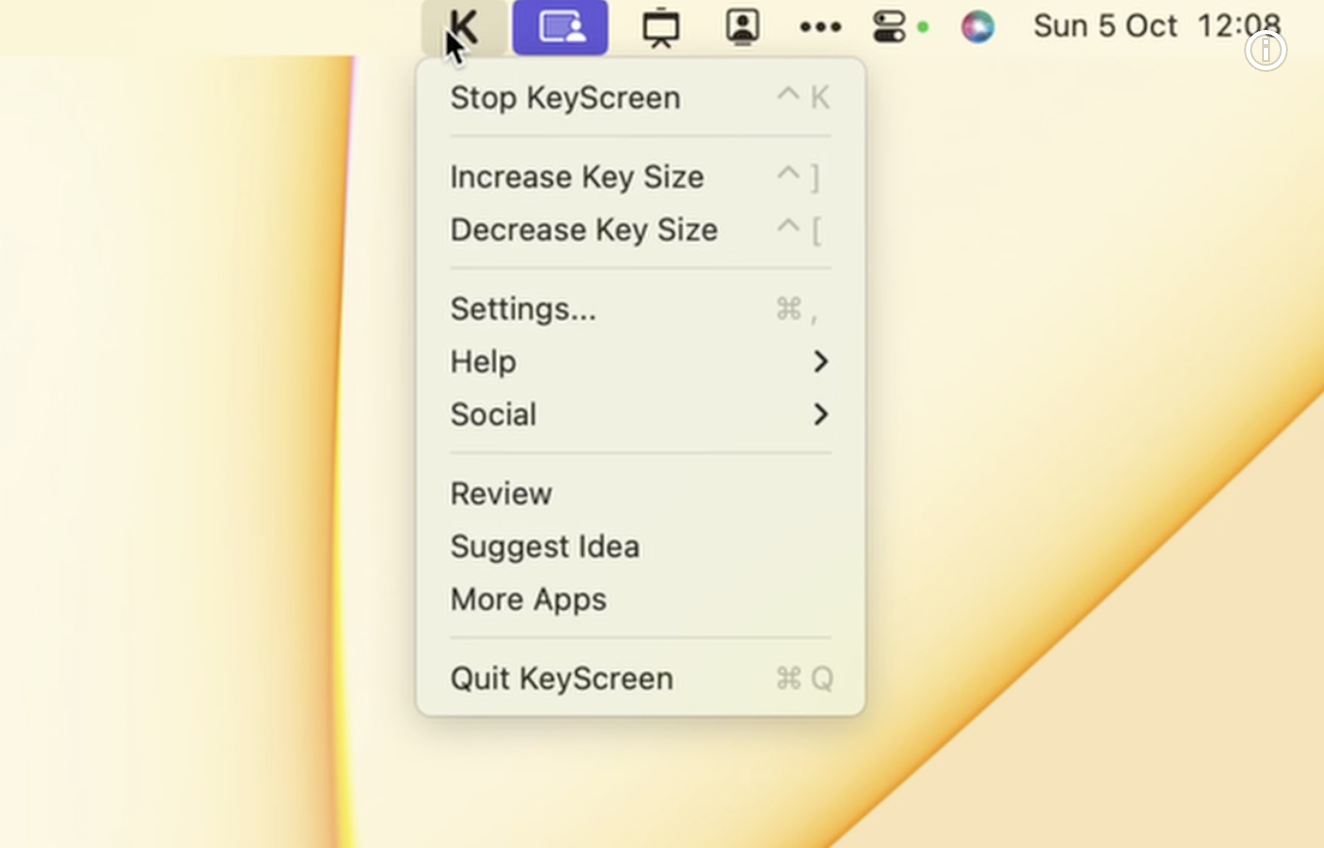This screenshot has width=1324, height=848.
Task: Click the info icon near the top right
Action: click(1266, 50)
